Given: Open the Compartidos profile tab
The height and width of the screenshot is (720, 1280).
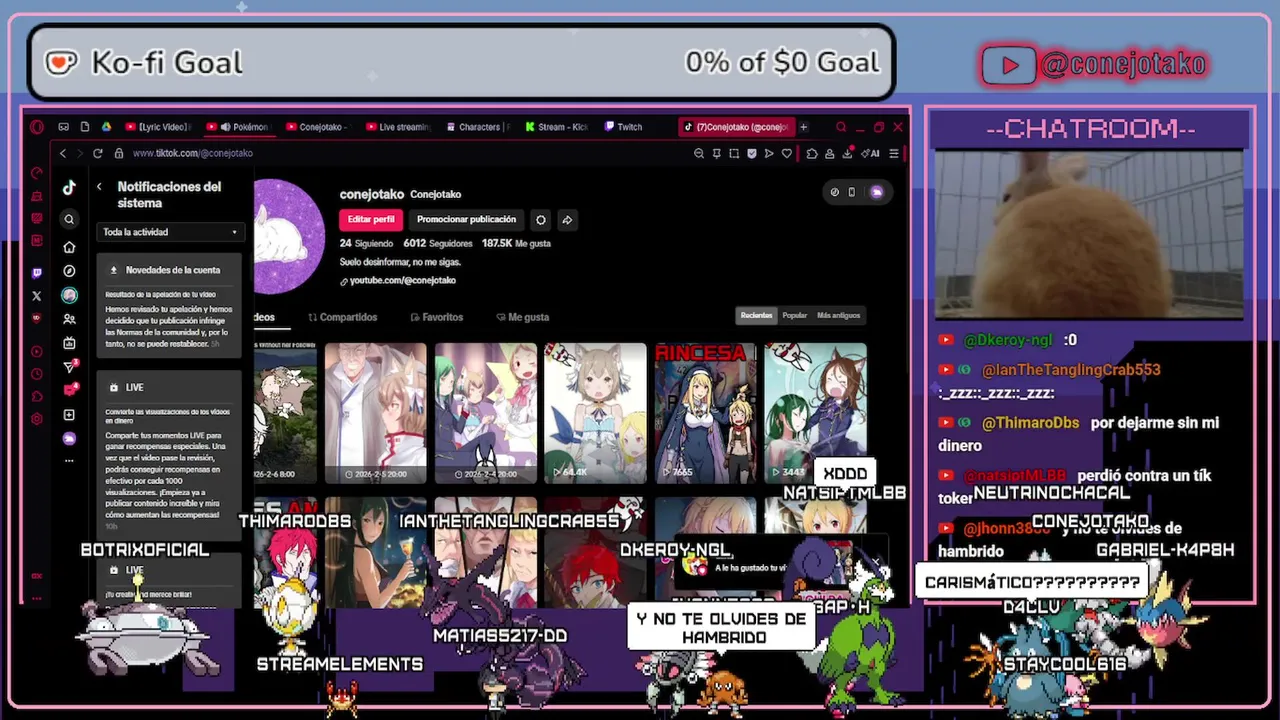Looking at the screenshot, I should tap(343, 317).
